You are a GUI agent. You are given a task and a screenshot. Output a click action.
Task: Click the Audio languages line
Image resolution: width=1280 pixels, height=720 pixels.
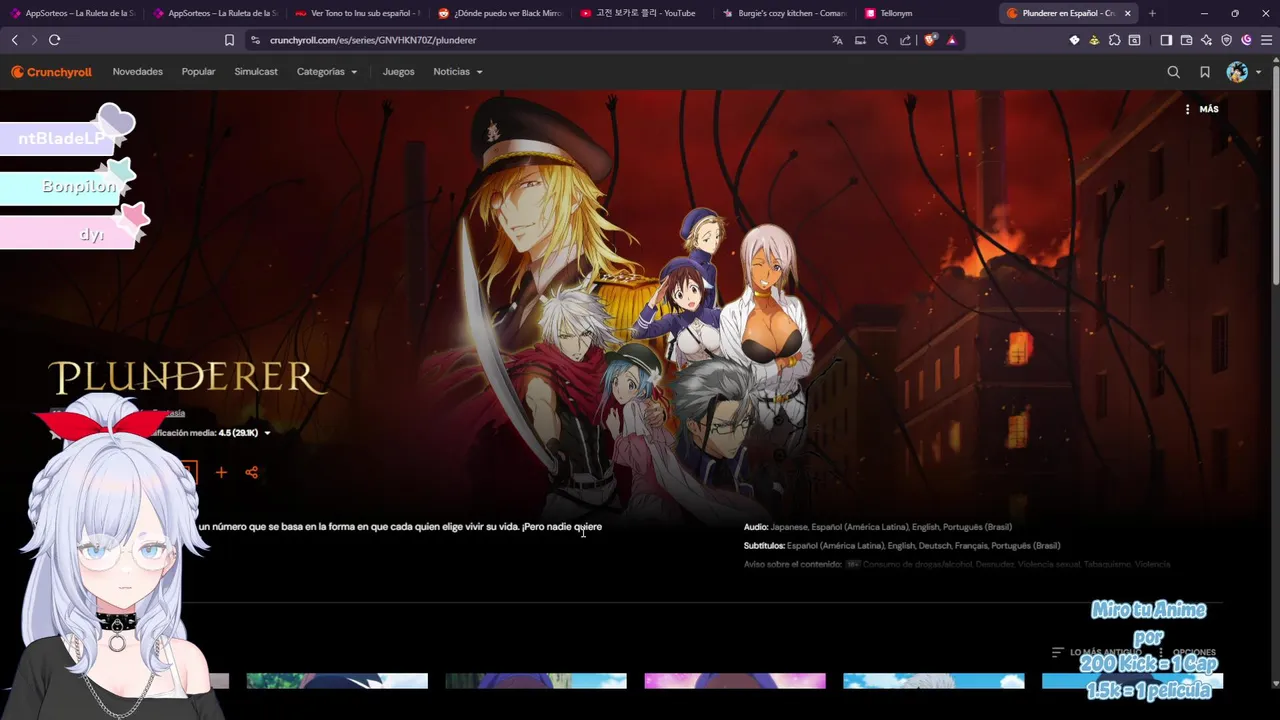click(878, 527)
